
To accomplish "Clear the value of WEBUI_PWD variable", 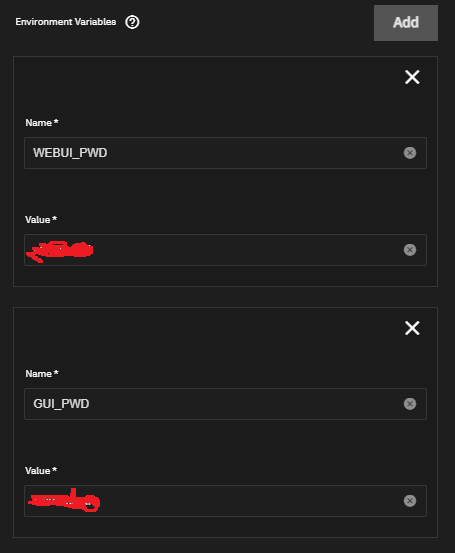I will tap(410, 250).
